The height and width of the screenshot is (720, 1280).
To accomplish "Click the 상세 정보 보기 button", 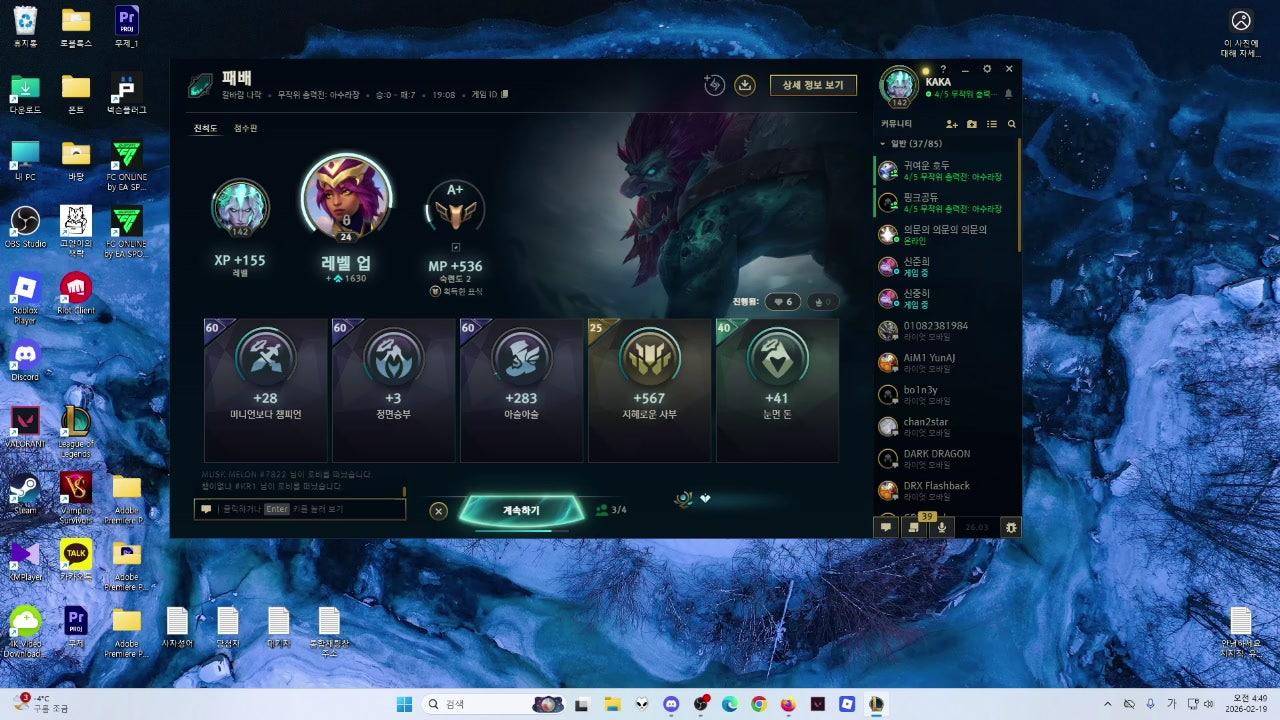I will pos(814,86).
